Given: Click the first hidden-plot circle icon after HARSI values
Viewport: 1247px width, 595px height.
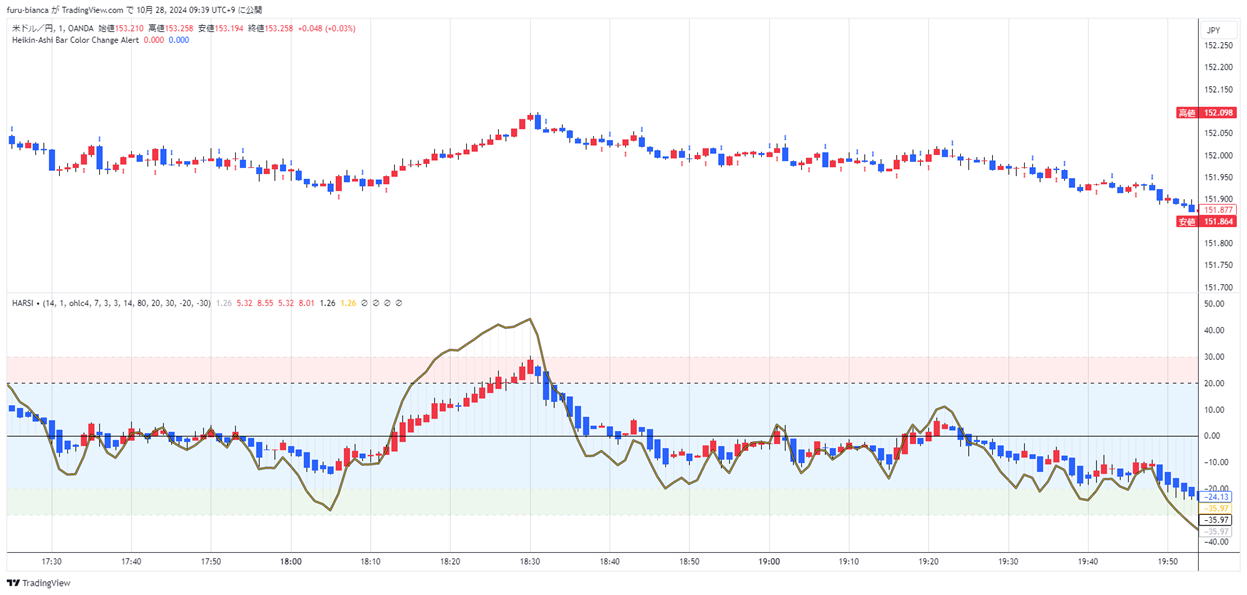Looking at the screenshot, I should 362,302.
